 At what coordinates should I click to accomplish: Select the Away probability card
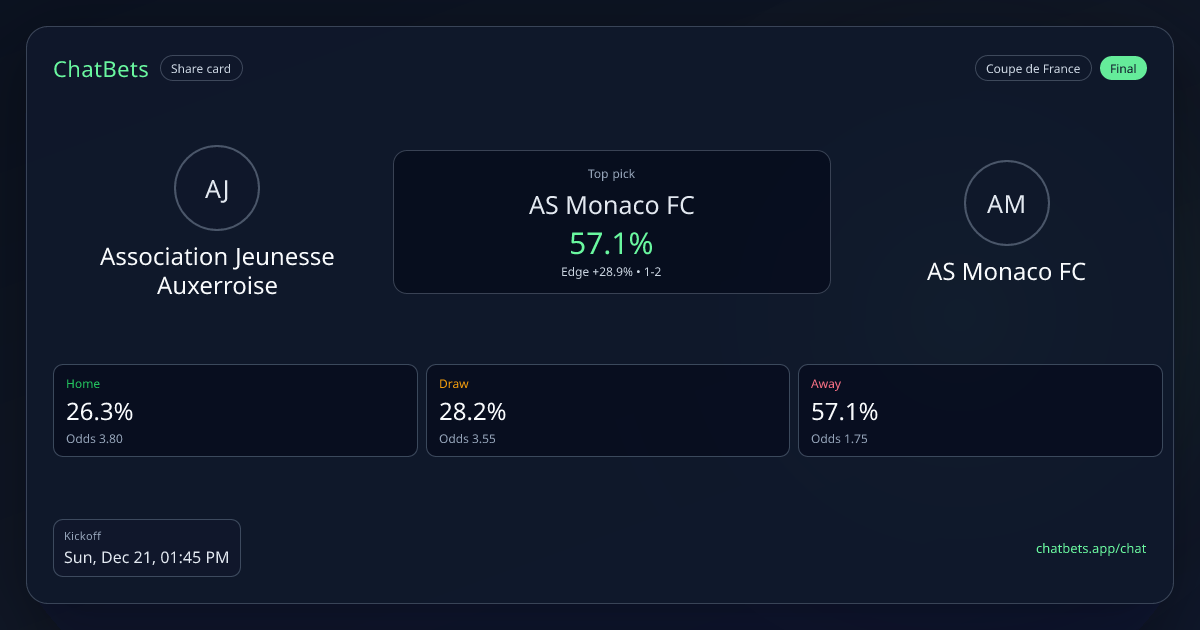coord(980,410)
